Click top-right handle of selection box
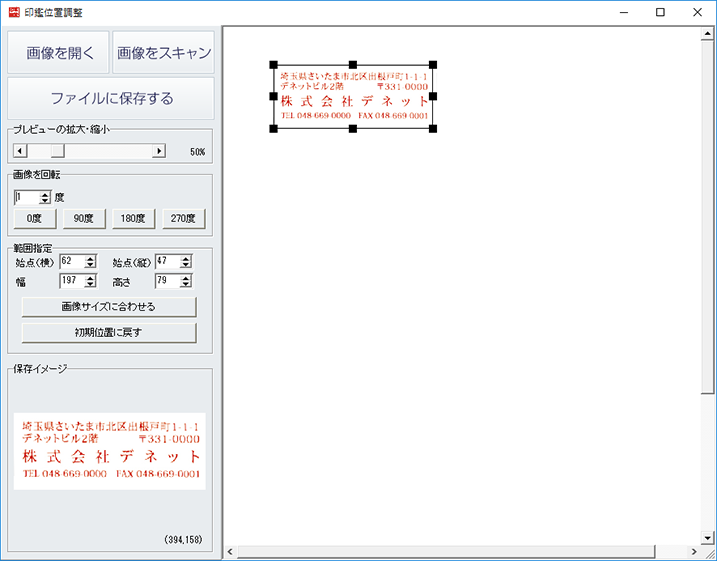Screen dimensions: 717x561 pyautogui.click(x=433, y=65)
